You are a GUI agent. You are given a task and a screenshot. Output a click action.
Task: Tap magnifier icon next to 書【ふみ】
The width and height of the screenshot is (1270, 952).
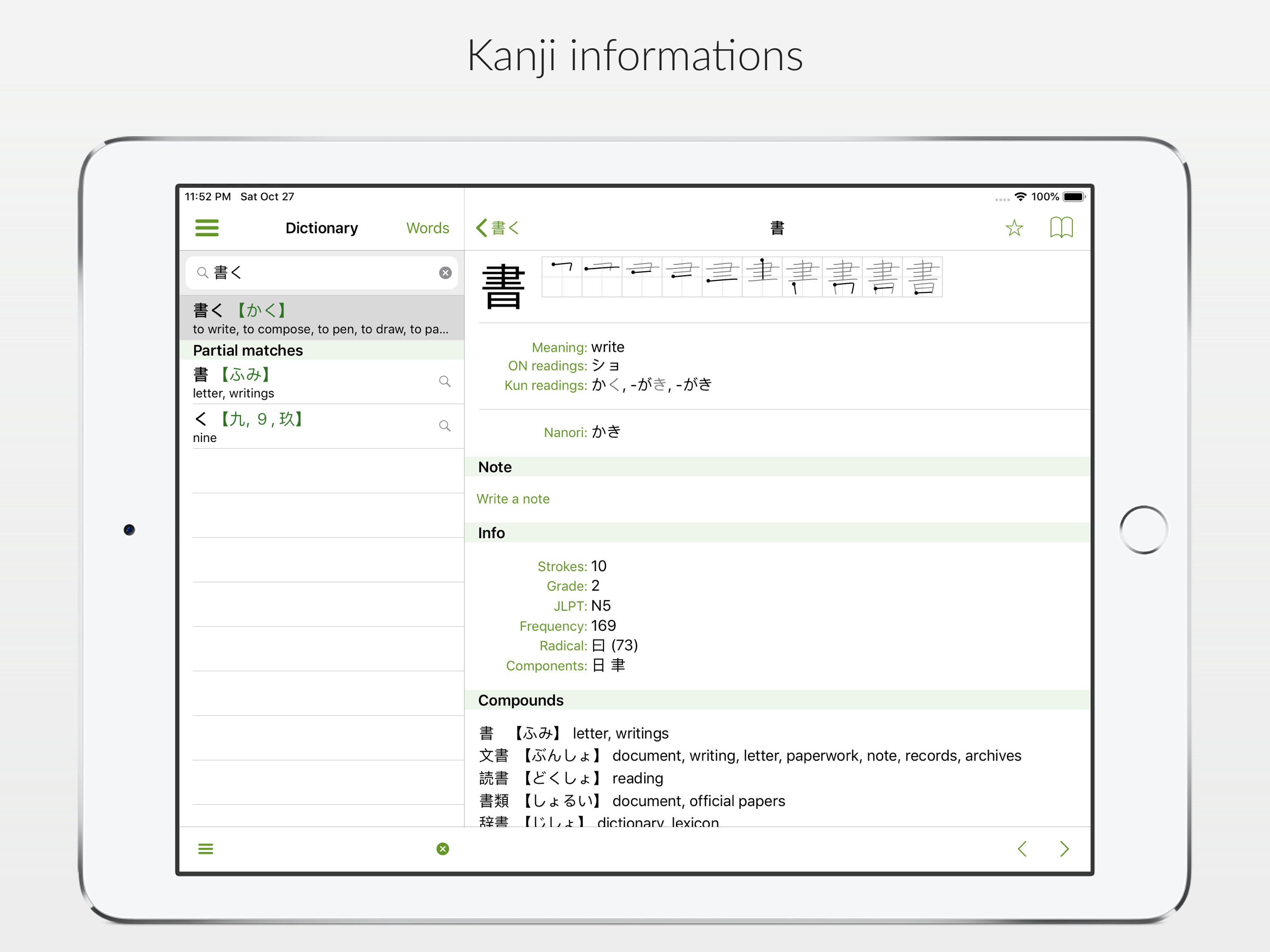444,381
